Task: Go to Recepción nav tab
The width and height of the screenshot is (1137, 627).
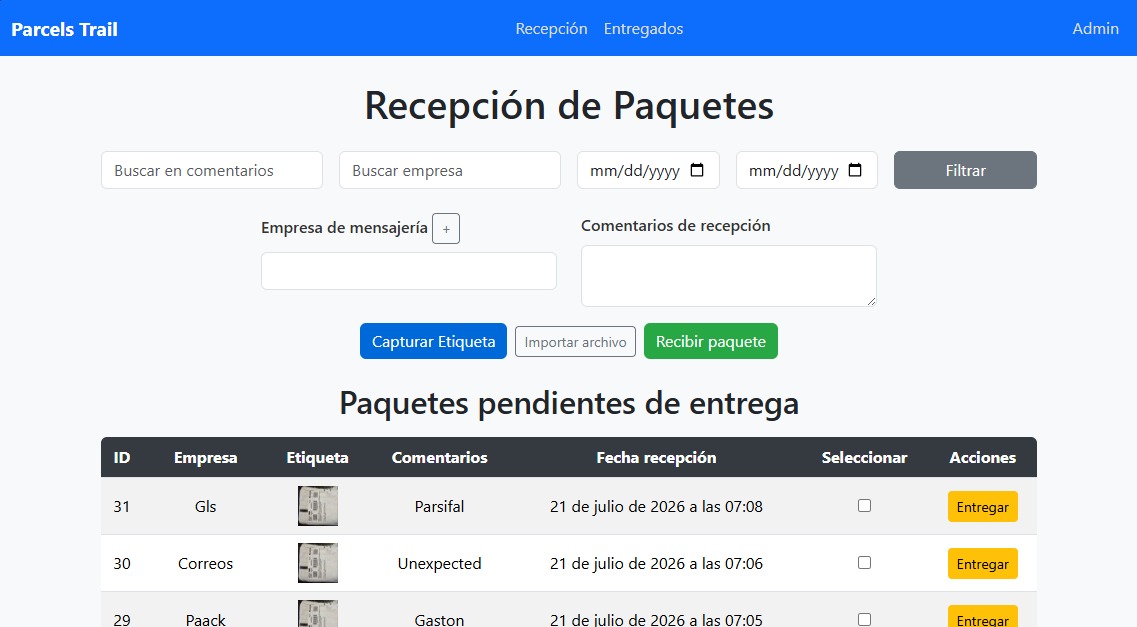Action: [x=551, y=29]
